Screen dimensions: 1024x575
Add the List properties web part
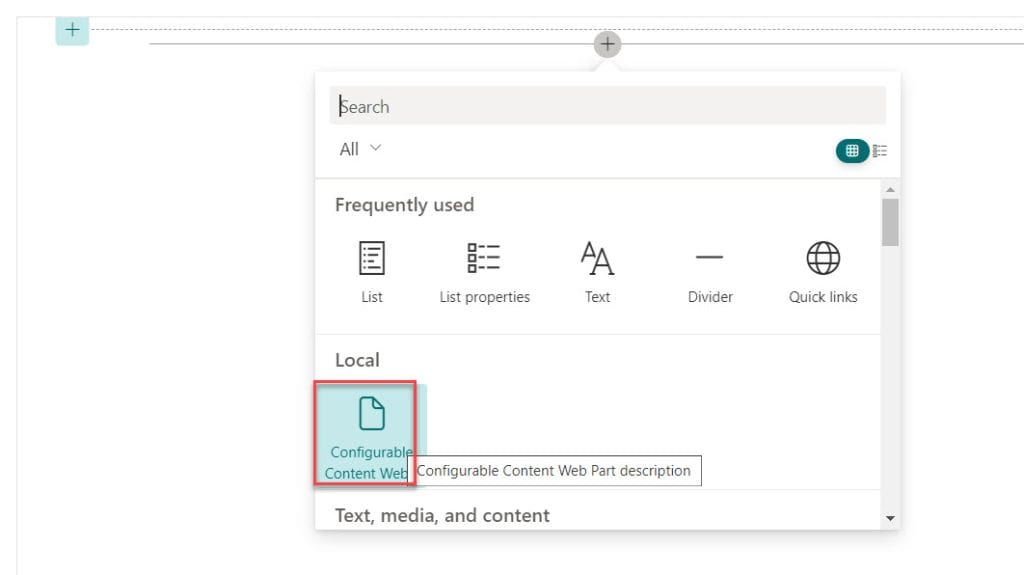click(484, 272)
